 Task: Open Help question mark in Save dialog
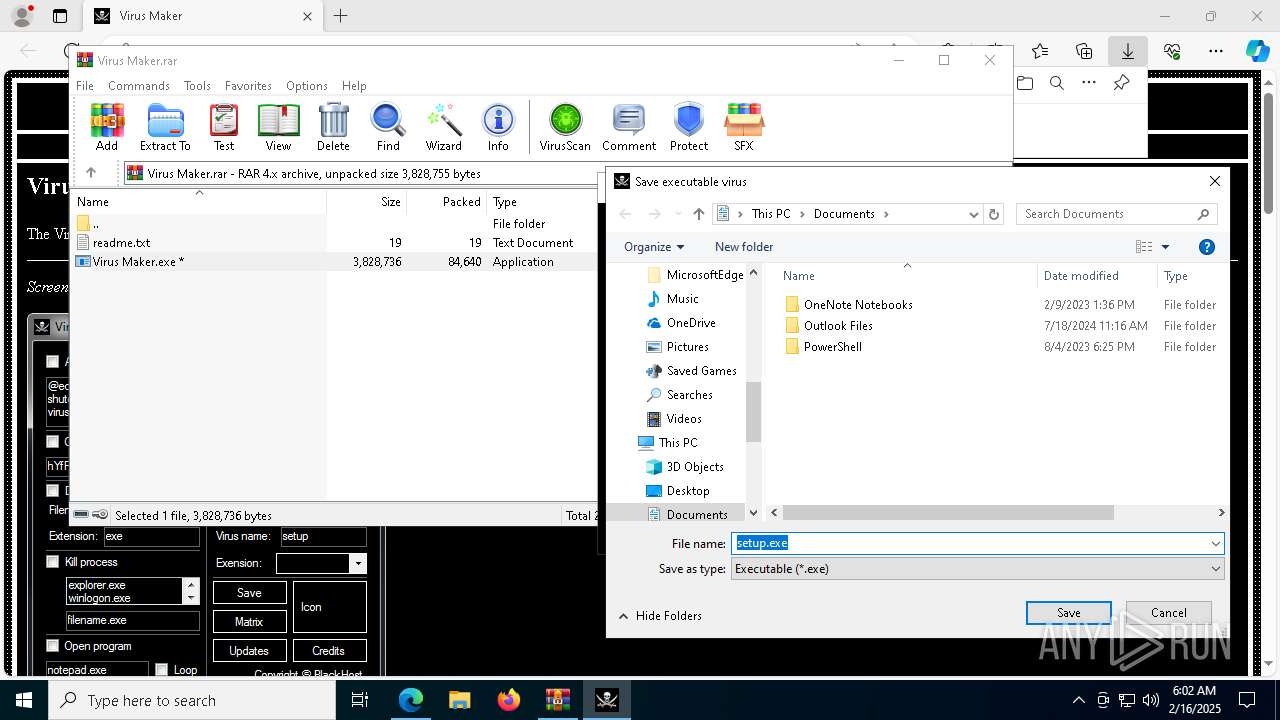coord(1207,247)
